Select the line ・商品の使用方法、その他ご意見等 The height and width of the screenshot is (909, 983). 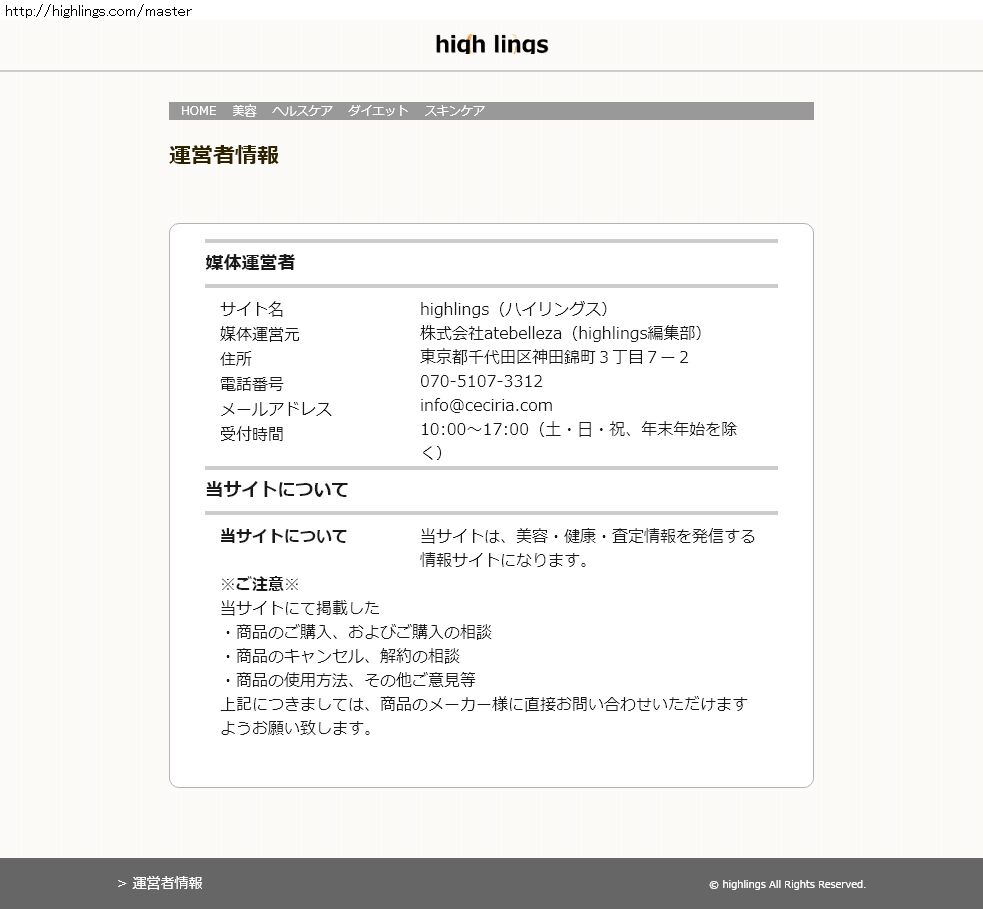coord(348,680)
